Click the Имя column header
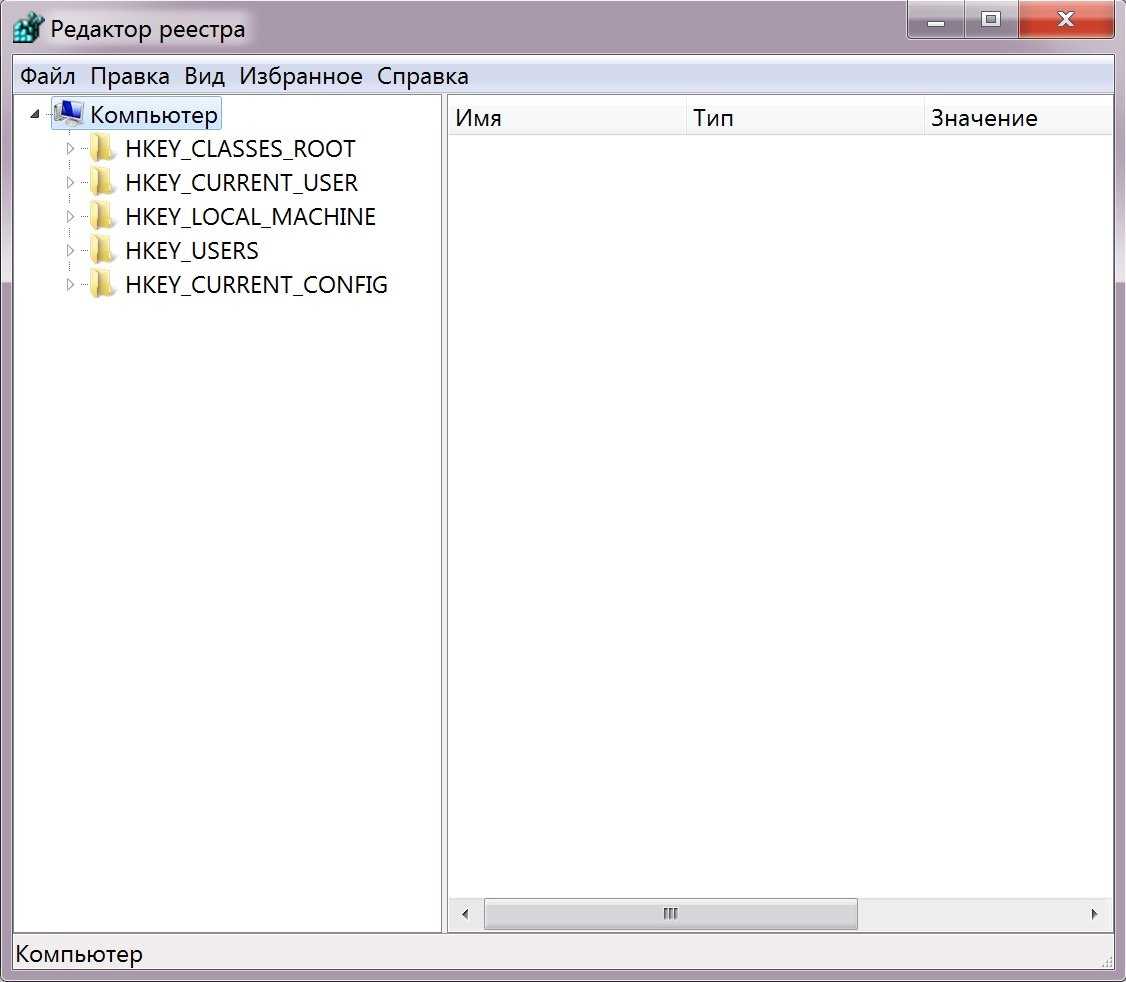 coord(567,118)
